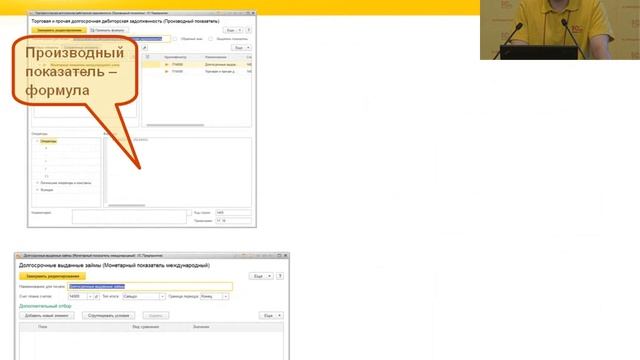Click the 'Комментарий' text field
Image resolution: width=640 pixels, height=360 pixels.
[129, 216]
